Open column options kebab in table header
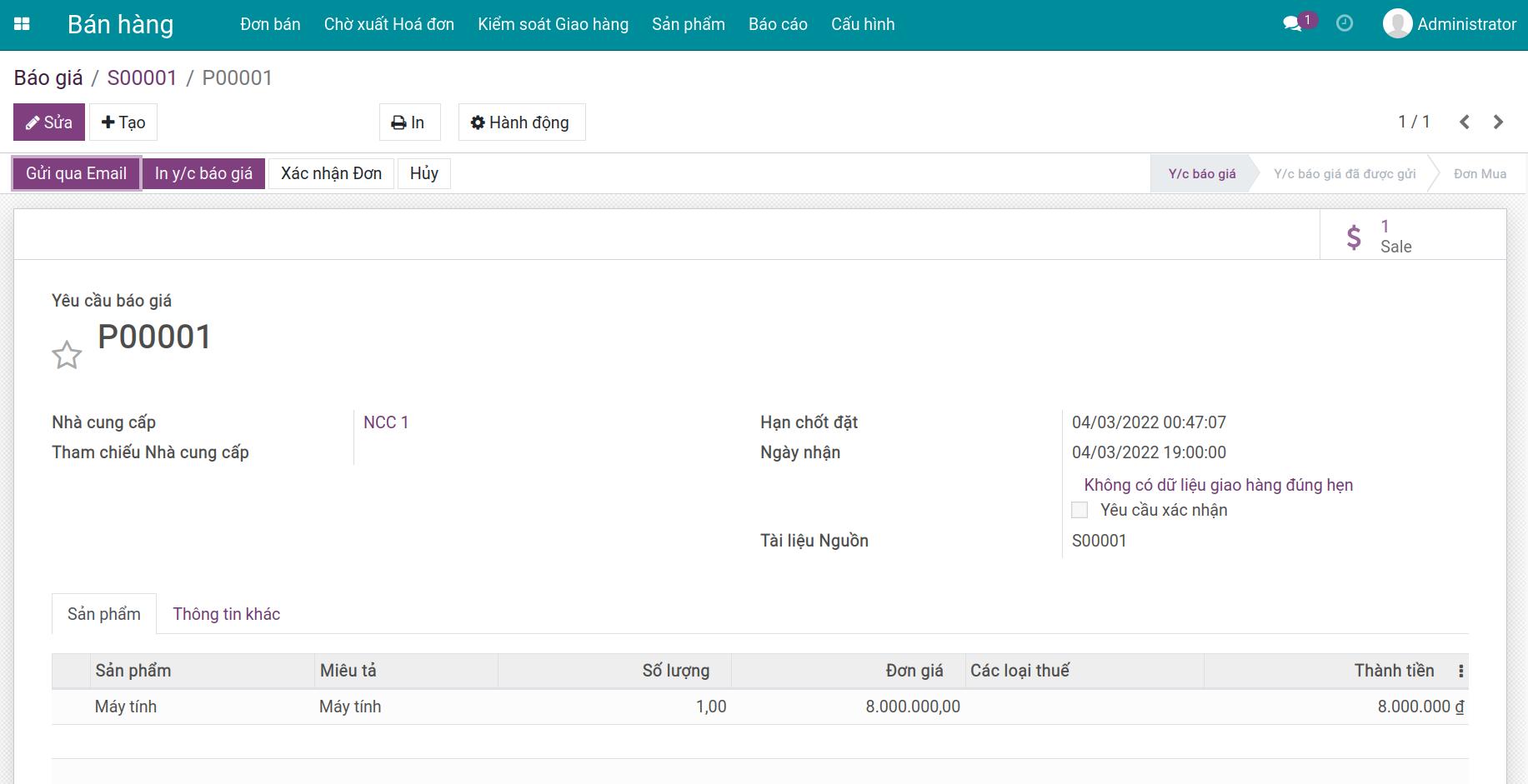Screen dimensions: 1528x784 1460,672
